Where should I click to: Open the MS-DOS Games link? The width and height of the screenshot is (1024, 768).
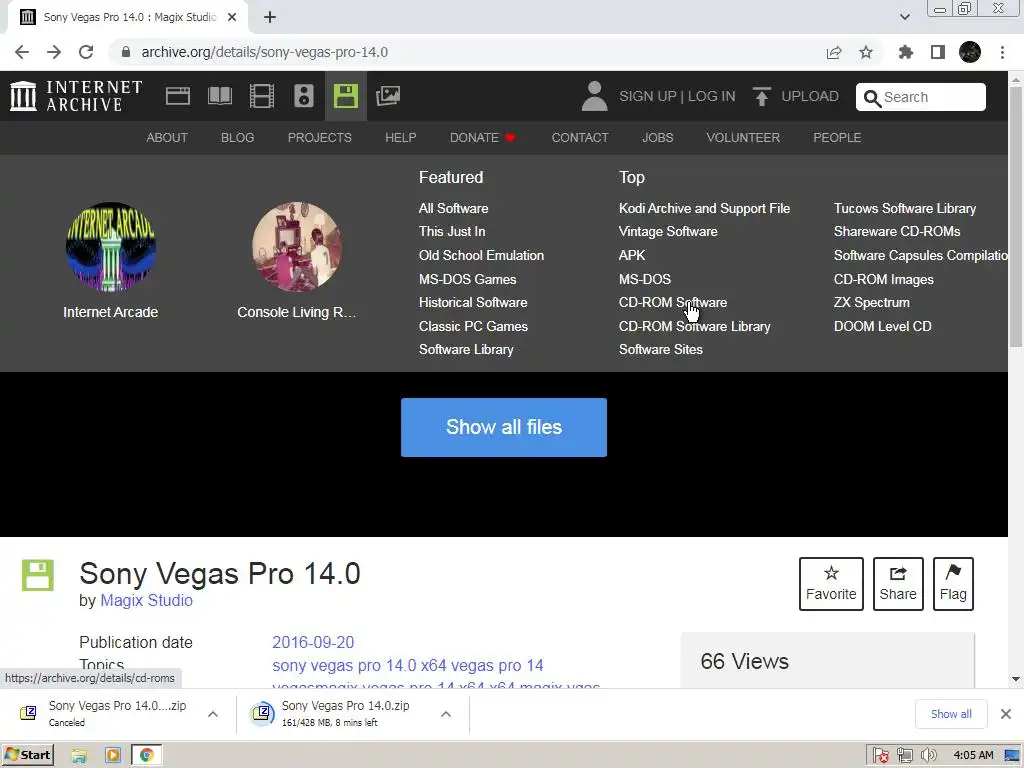coord(468,279)
